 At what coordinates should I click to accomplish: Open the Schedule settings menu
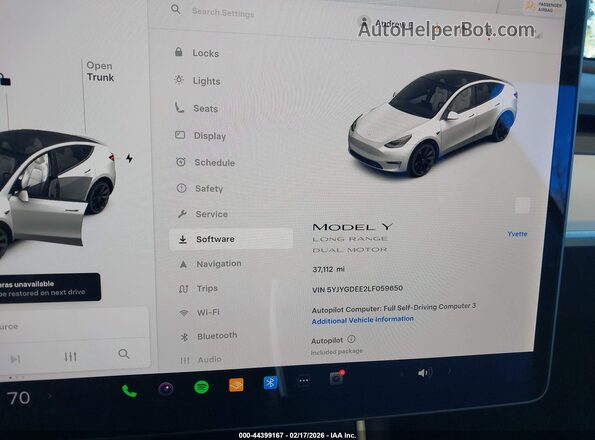click(x=206, y=162)
